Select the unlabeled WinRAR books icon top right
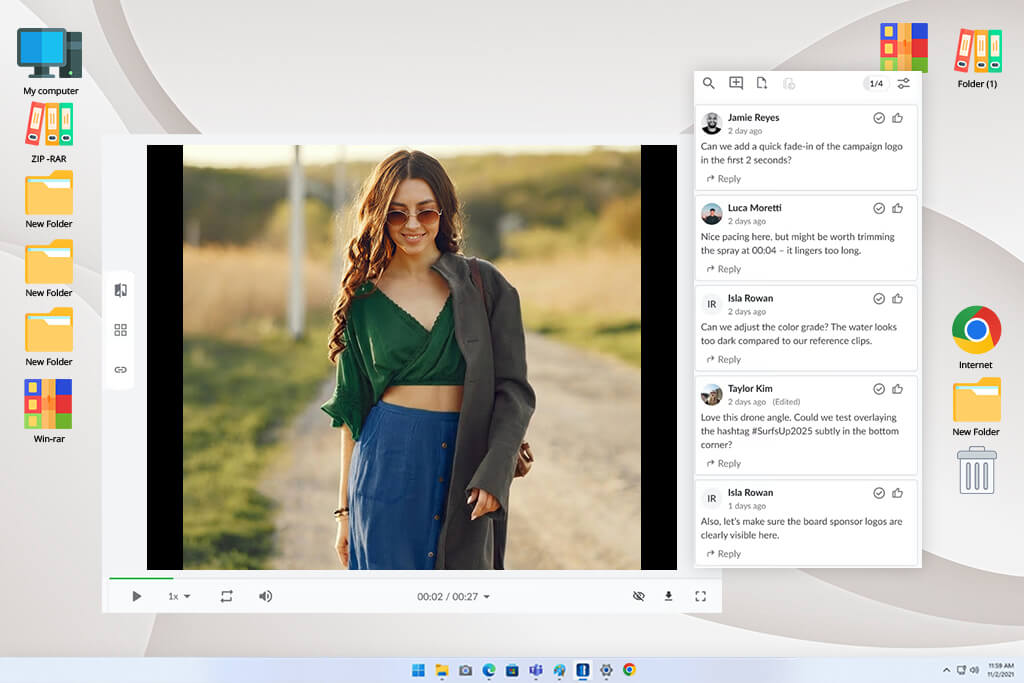Viewport: 1024px width, 683px height. point(904,47)
